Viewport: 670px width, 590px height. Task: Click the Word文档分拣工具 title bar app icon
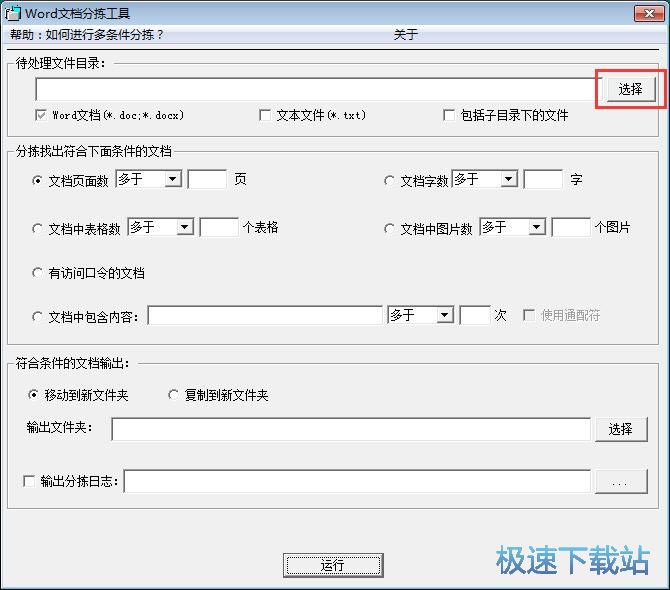12,13
